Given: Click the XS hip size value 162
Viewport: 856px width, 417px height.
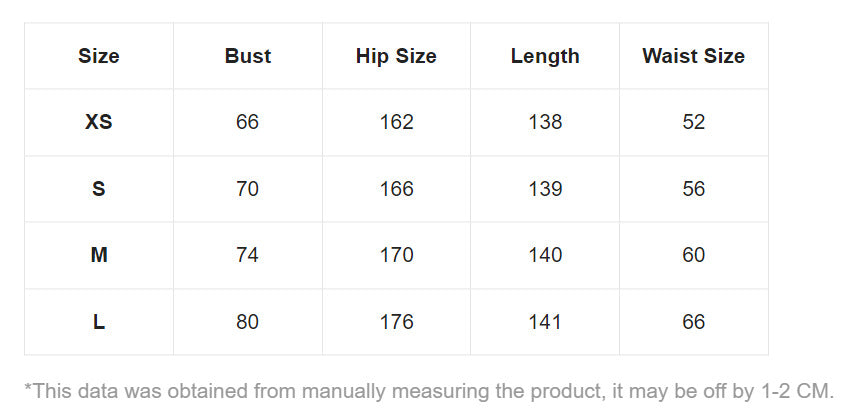Looking at the screenshot, I should point(396,122).
